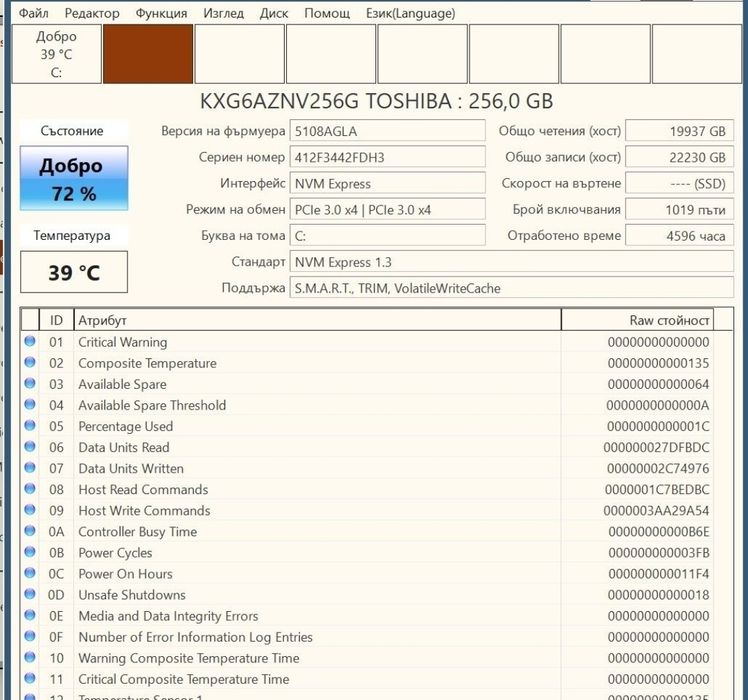748x700 pixels.
Task: Click the Добро 72 % health status button
Action: 74,178
